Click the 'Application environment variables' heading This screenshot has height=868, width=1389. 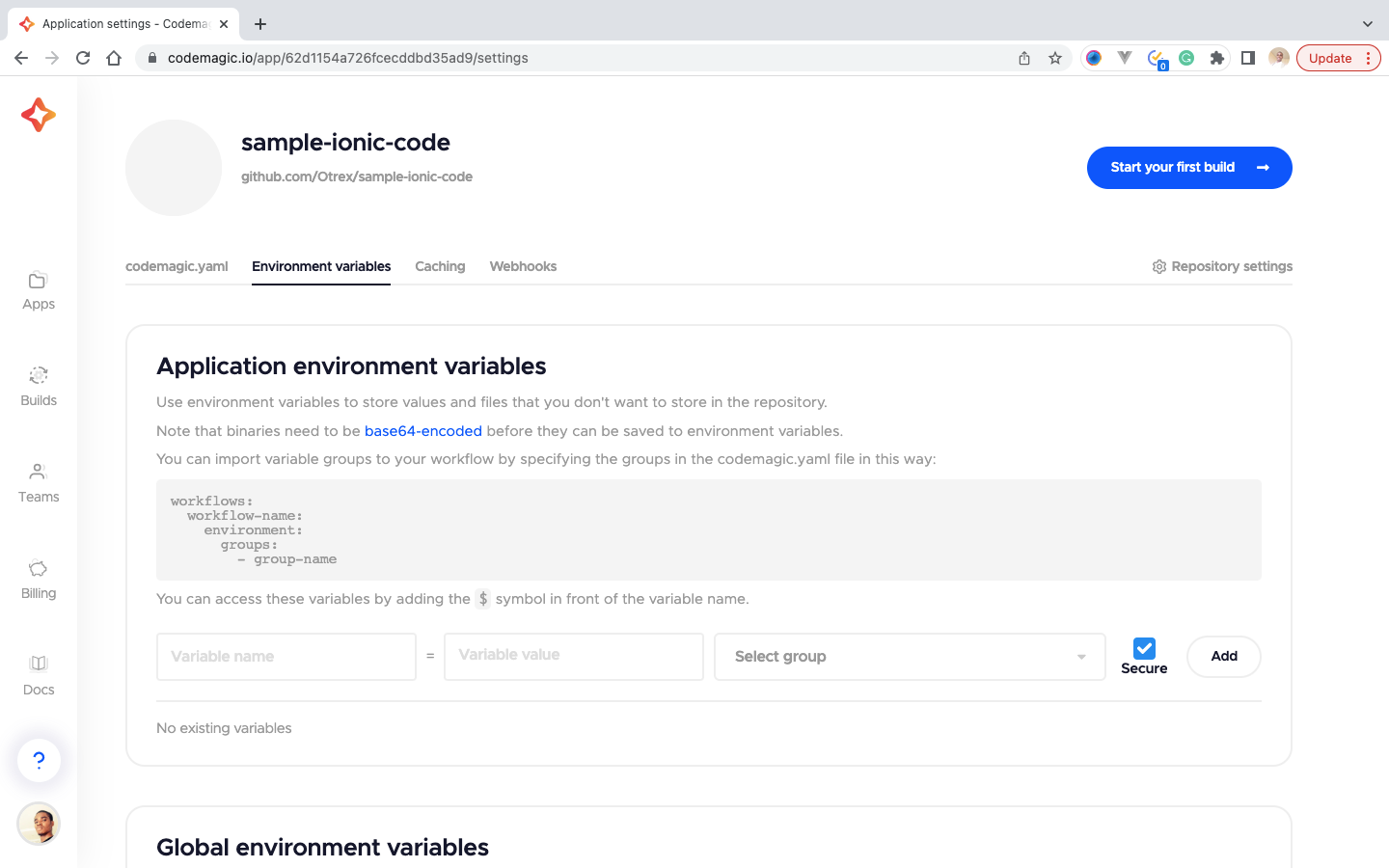click(x=351, y=366)
